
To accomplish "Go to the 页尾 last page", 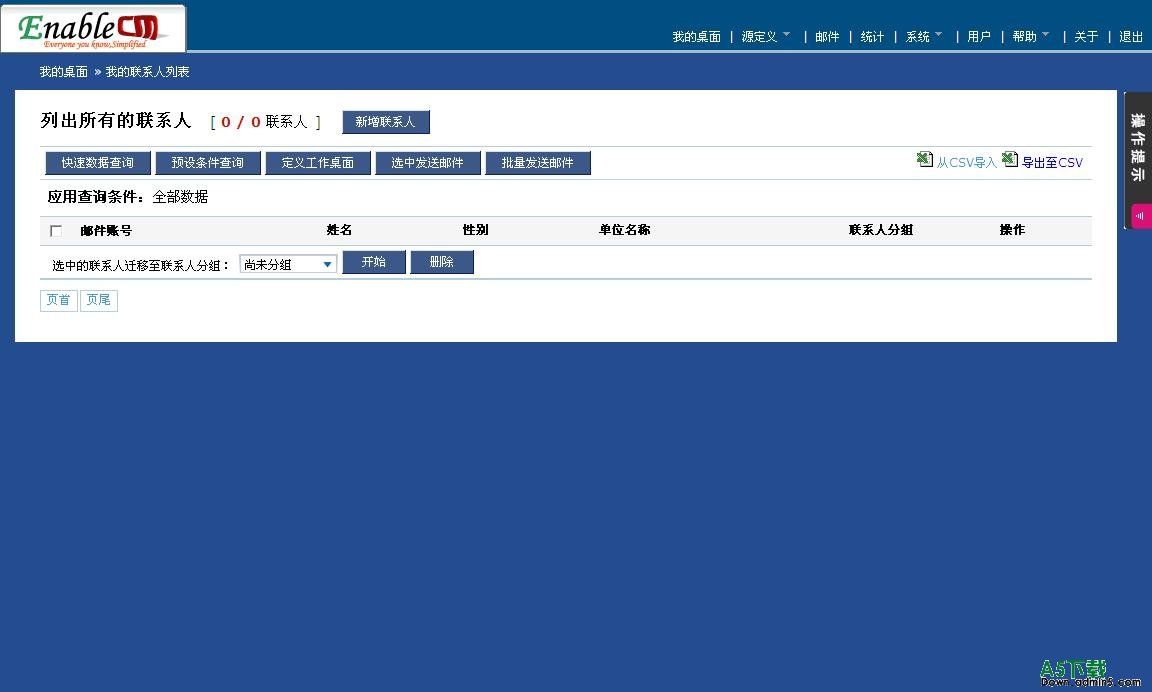I will (98, 300).
